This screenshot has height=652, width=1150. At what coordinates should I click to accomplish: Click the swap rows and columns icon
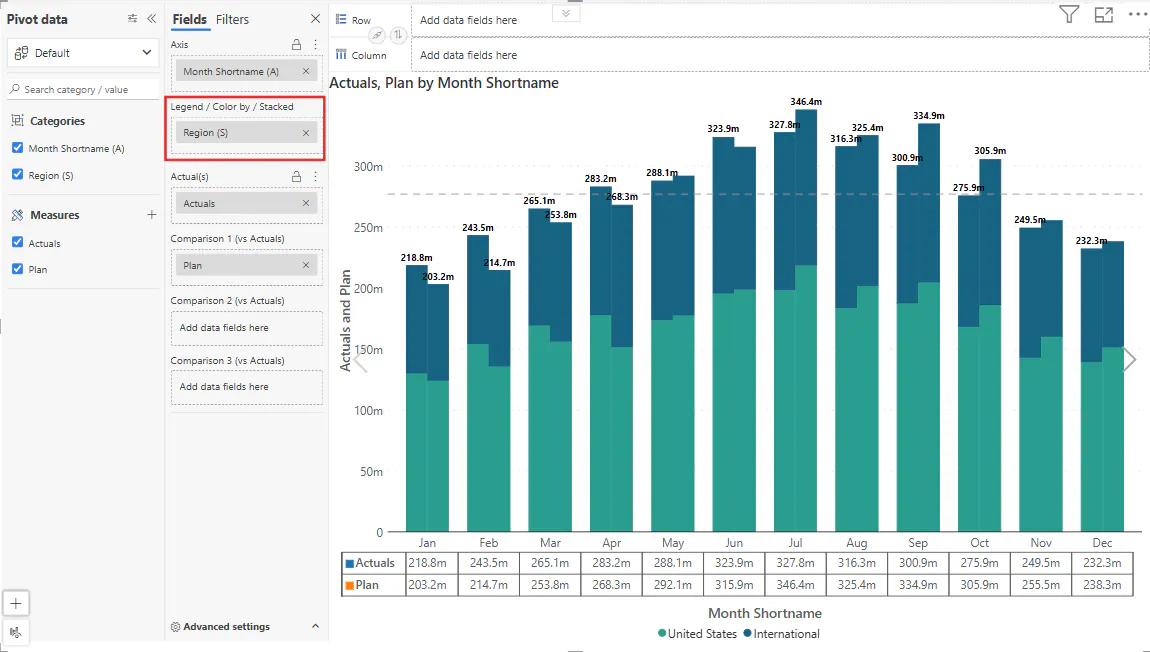(398, 35)
